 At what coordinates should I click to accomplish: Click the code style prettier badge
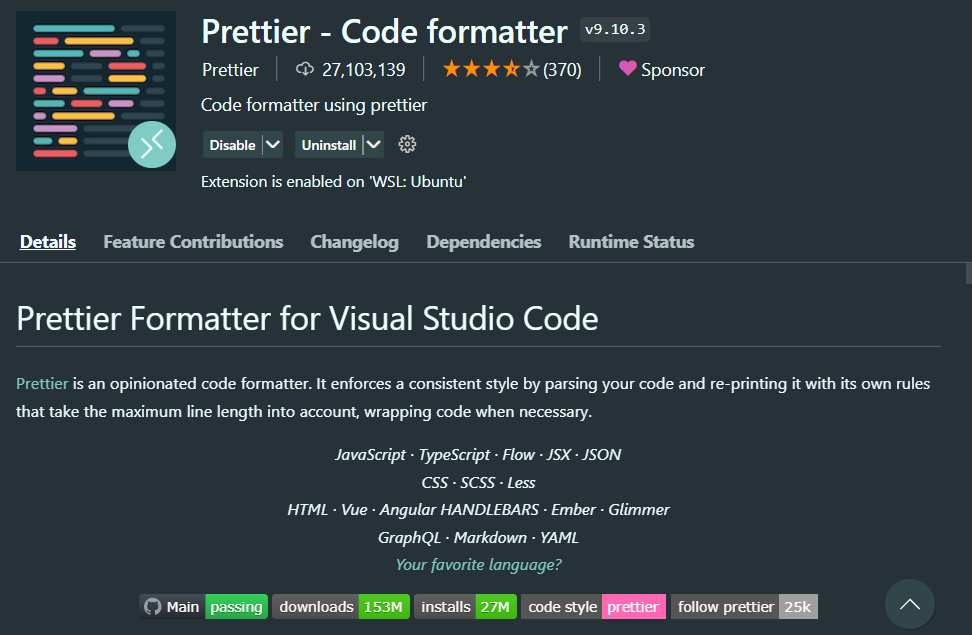593,606
